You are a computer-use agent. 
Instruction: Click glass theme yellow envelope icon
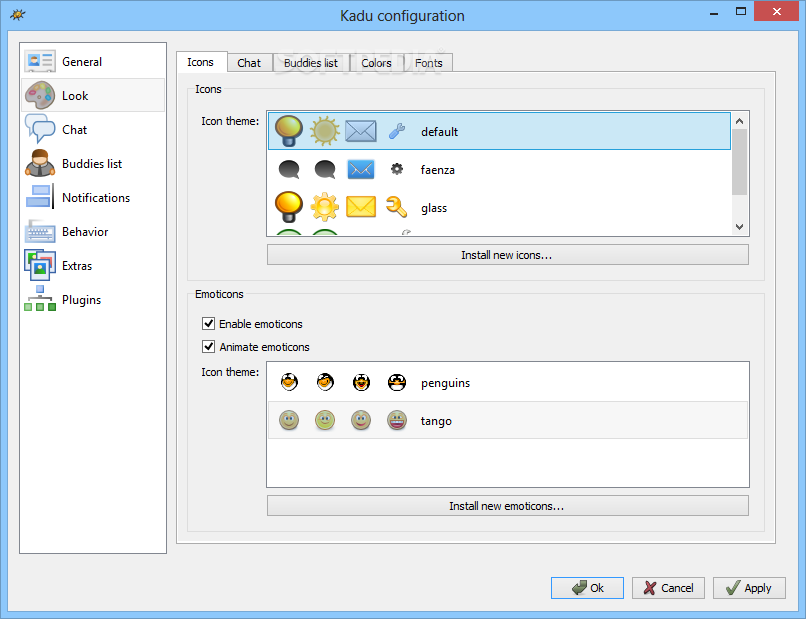pos(361,207)
